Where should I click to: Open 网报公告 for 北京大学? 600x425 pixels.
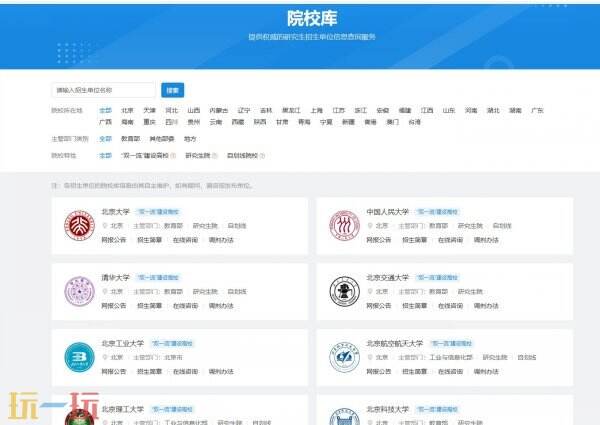(x=114, y=240)
